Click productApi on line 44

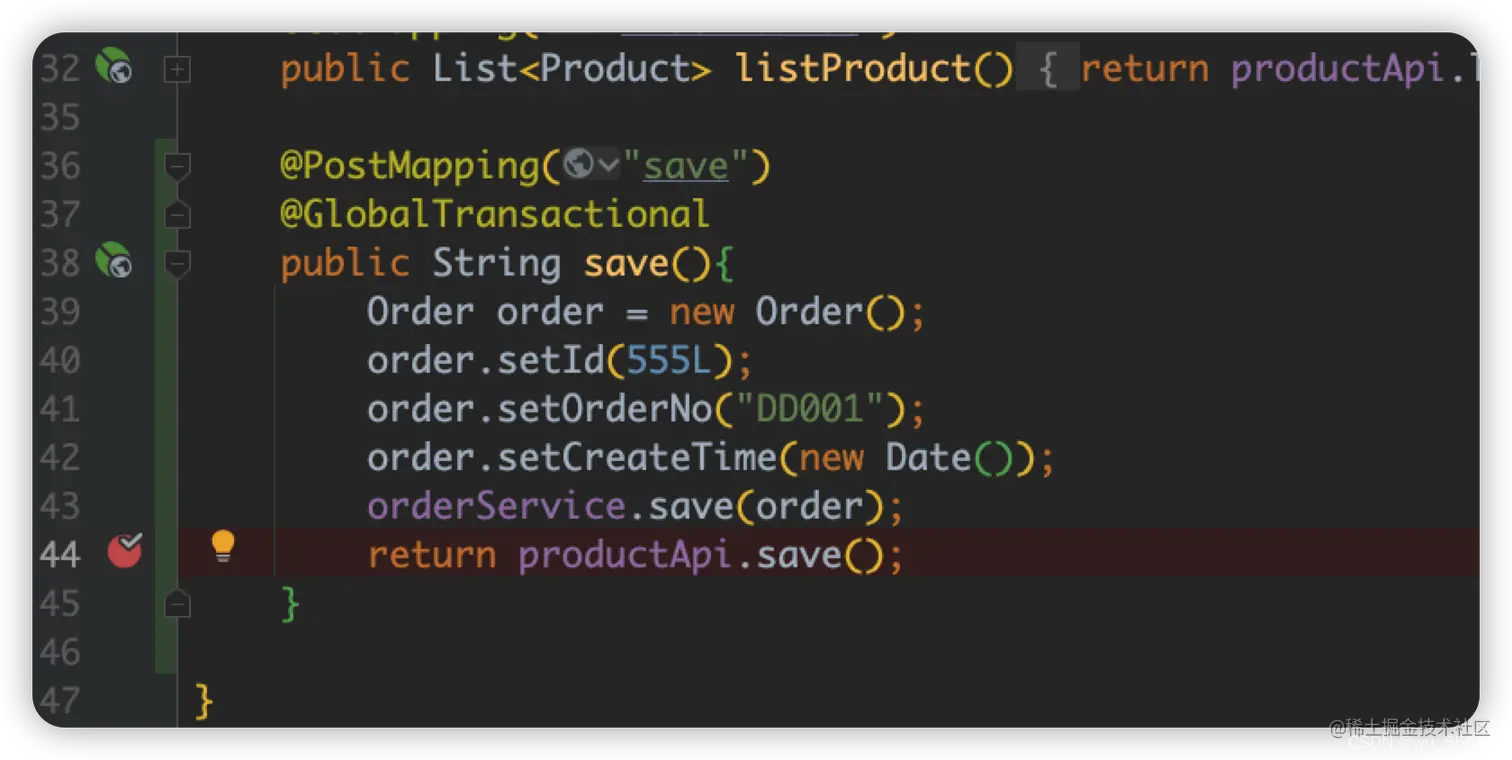coord(625,555)
